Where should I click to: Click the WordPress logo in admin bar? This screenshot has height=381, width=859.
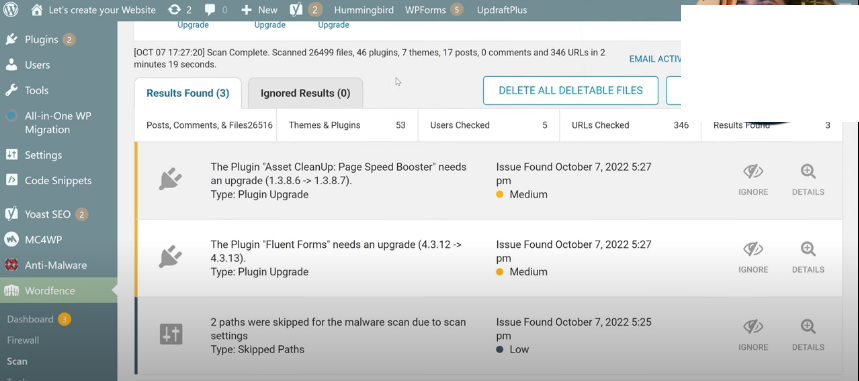[11, 10]
